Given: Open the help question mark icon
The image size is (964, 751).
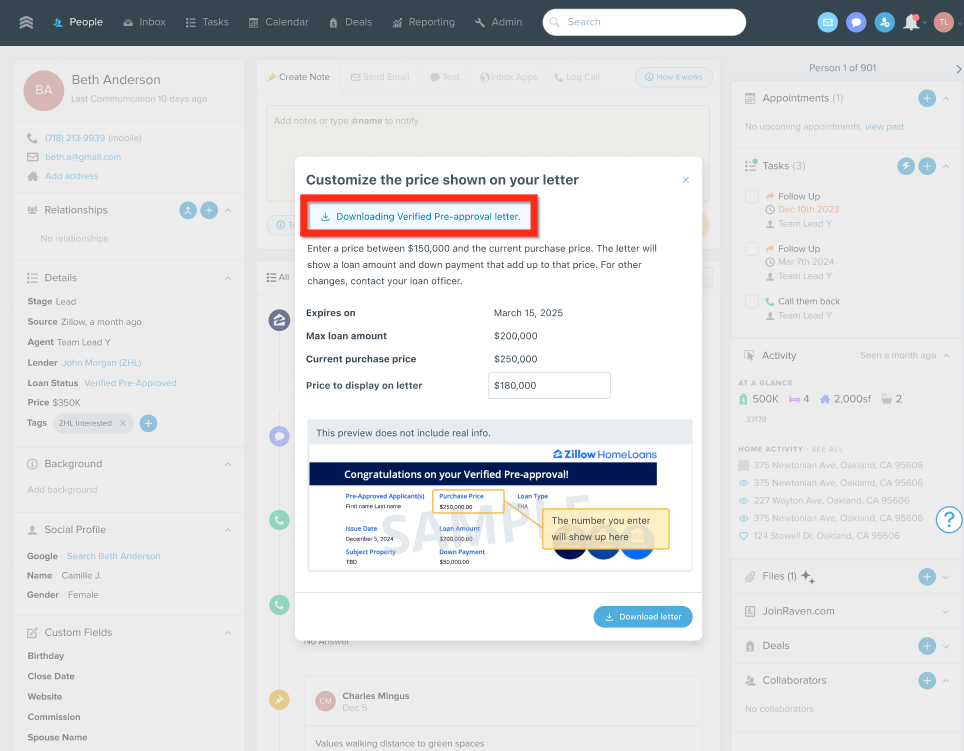Looking at the screenshot, I should [x=949, y=519].
